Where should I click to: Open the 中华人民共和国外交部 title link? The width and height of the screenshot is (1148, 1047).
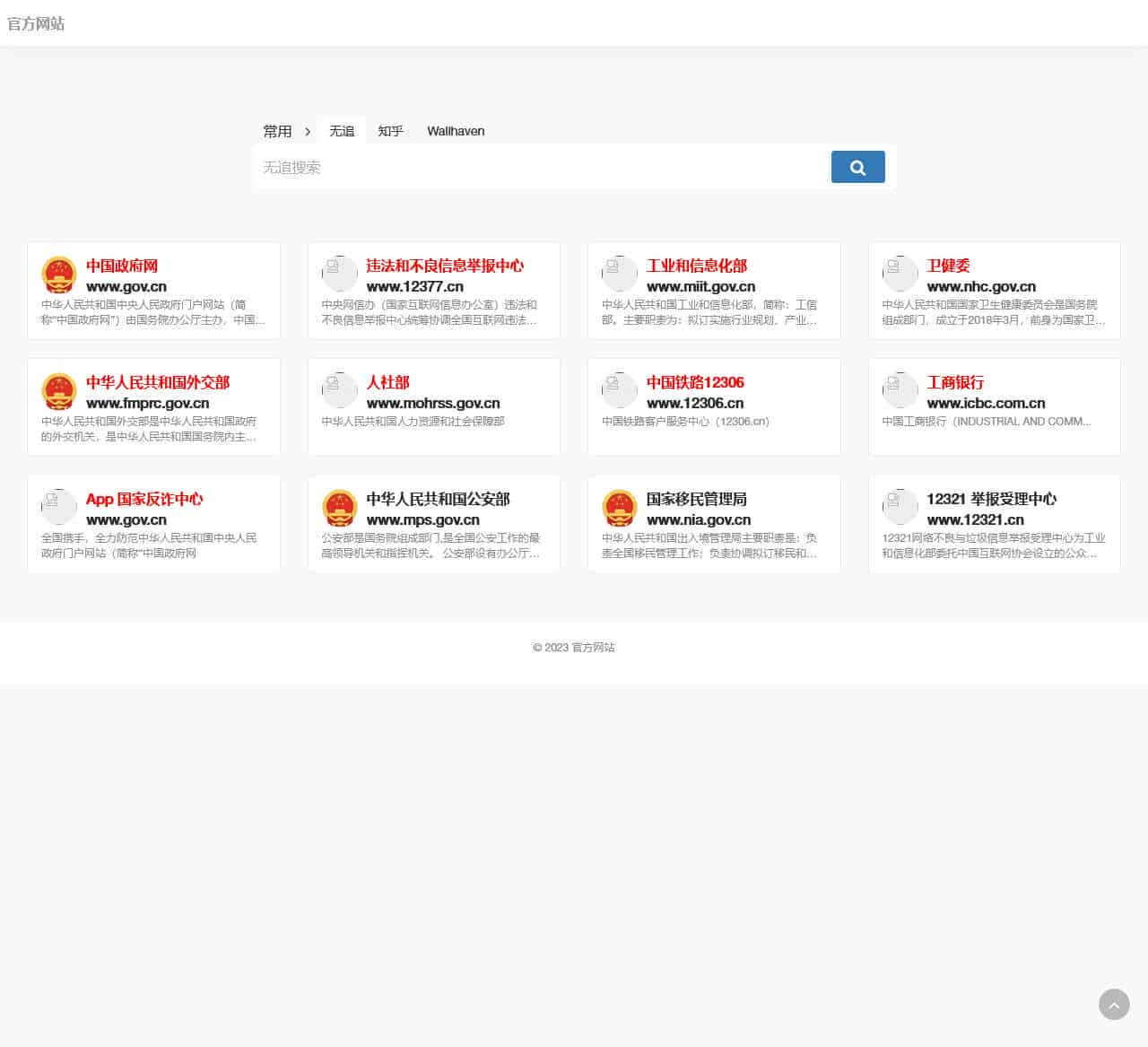click(158, 382)
